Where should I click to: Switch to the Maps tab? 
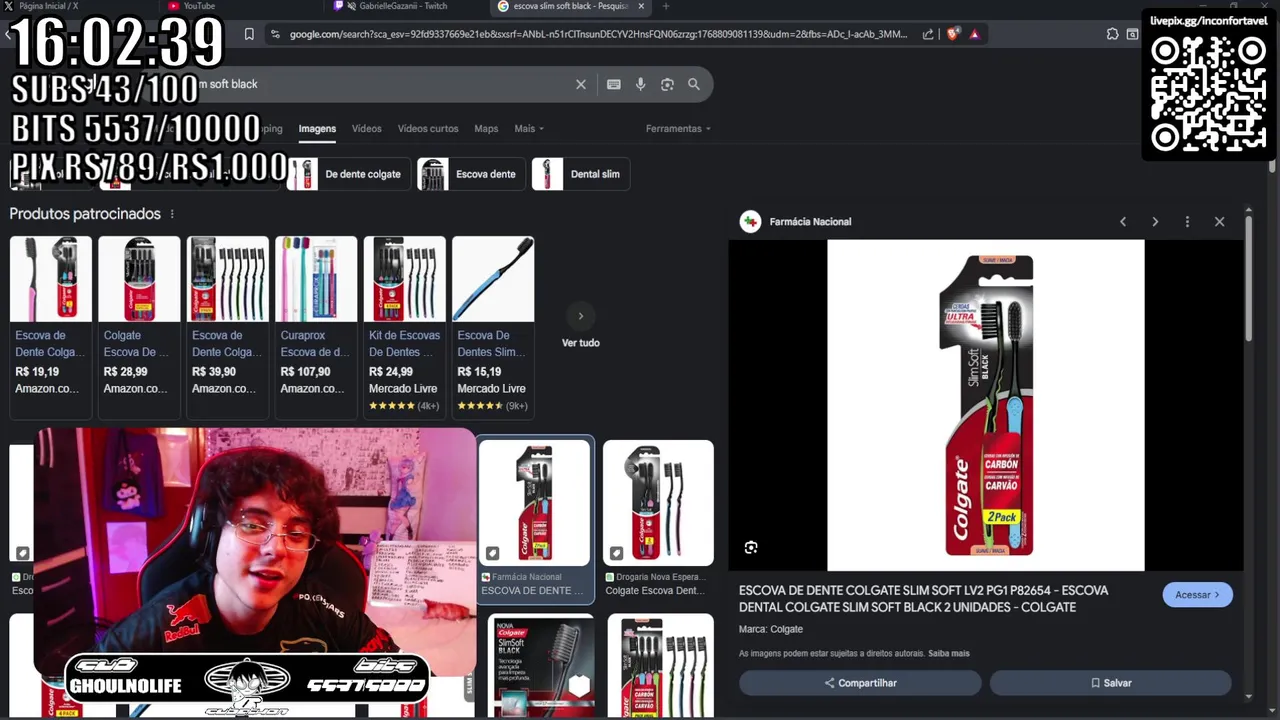[x=486, y=129]
